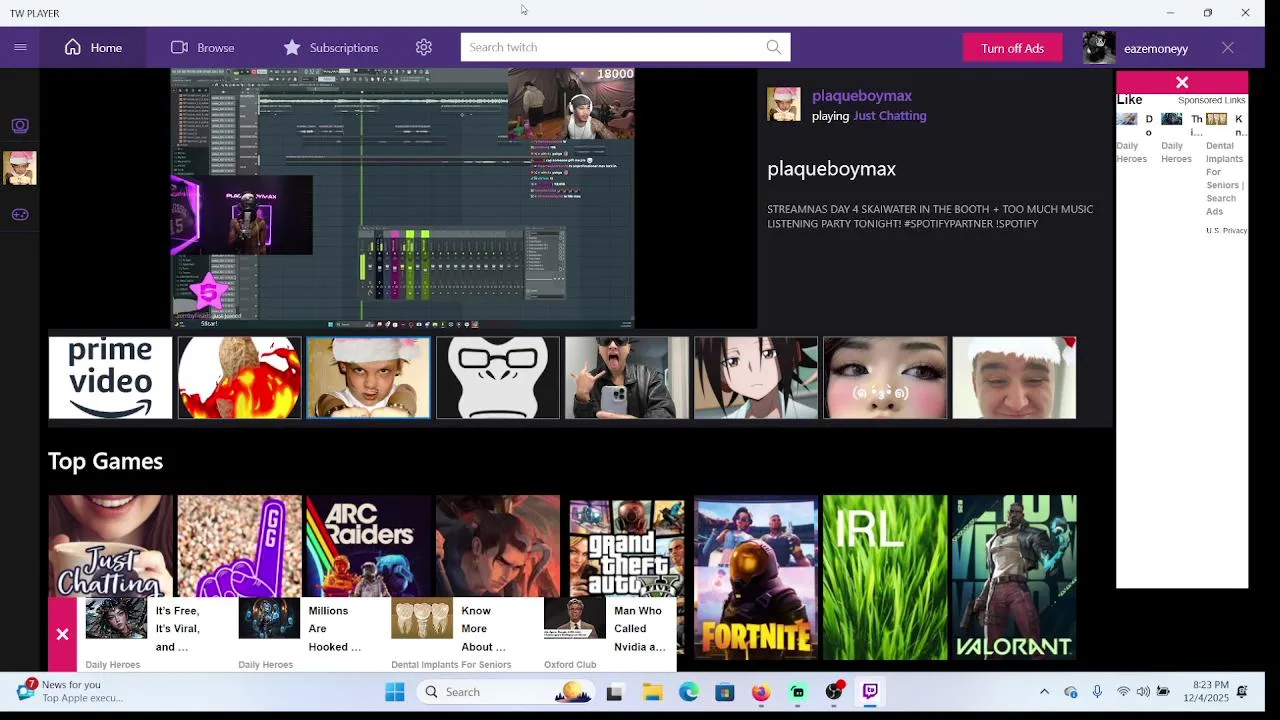Click the taskbar Search box
1280x720 pixels.
(x=505, y=692)
